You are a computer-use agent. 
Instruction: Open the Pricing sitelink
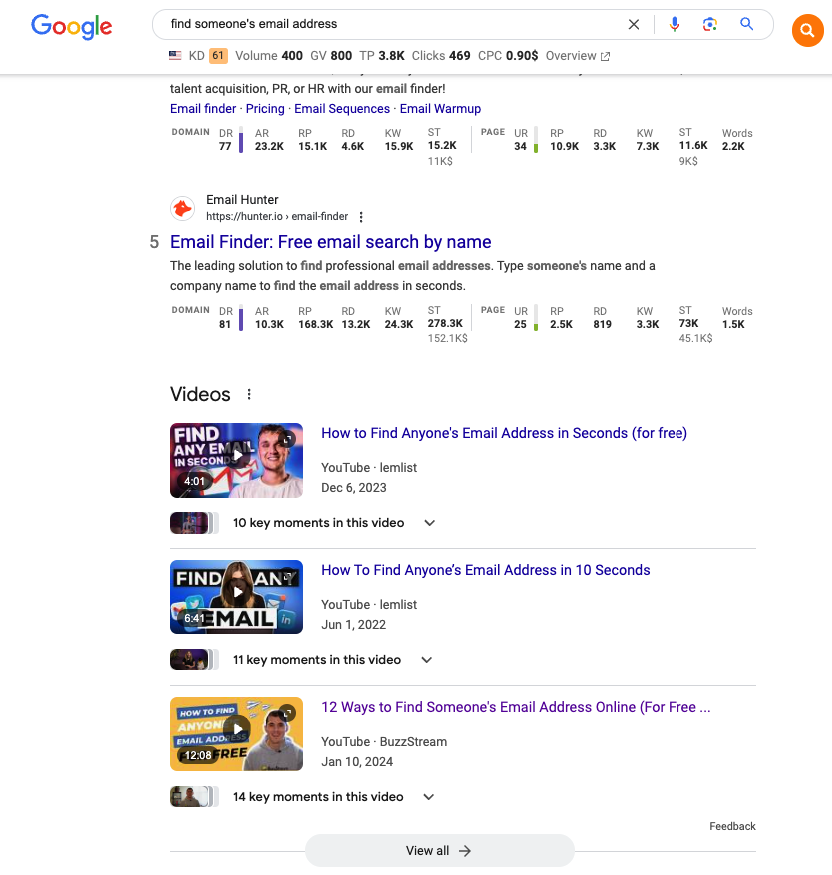click(x=265, y=109)
